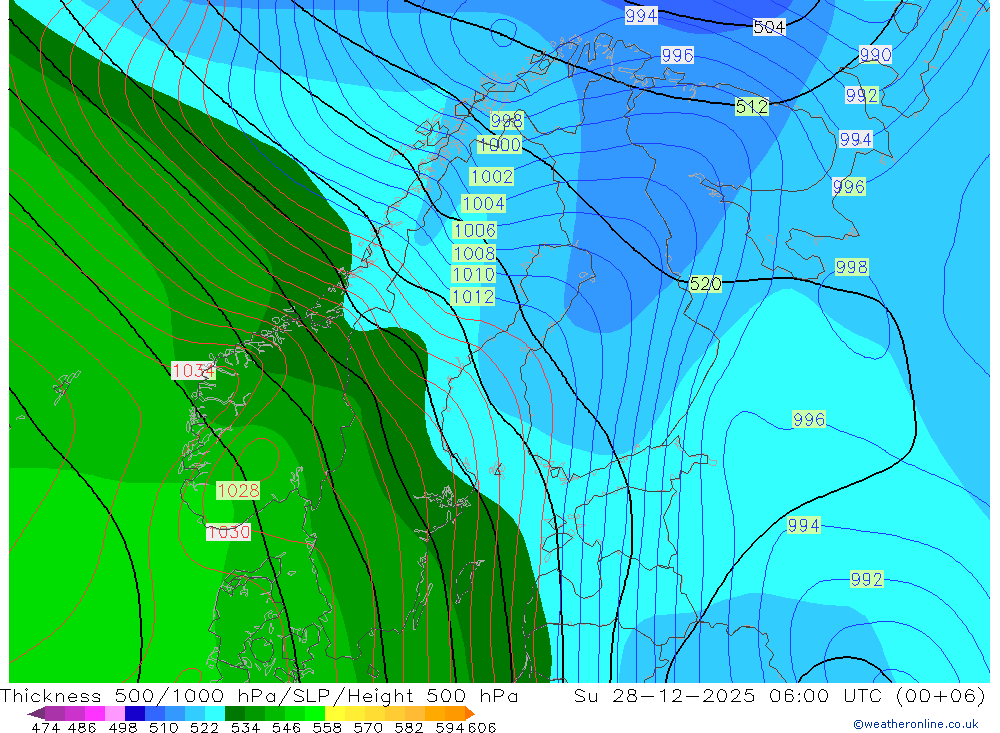The image size is (1000, 733).
Task: Click the '(00+06)' forecast offset text
Action: (940, 695)
